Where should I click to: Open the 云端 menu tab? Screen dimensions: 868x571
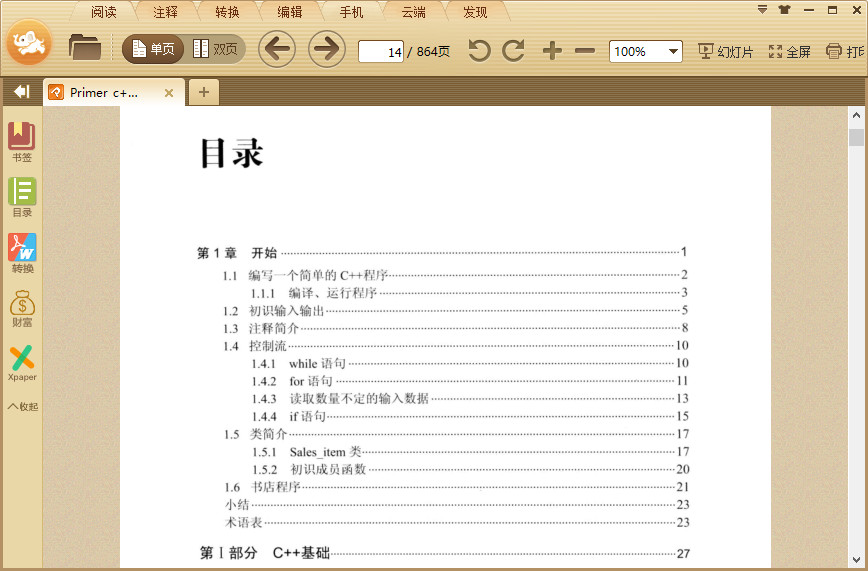[x=414, y=12]
